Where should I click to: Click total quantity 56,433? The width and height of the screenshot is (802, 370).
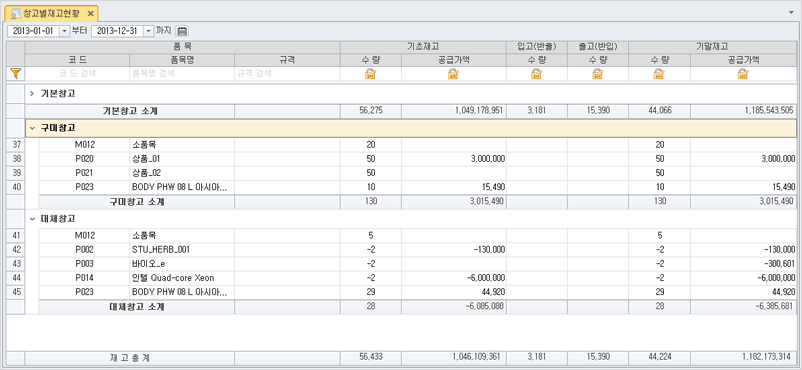click(x=371, y=357)
